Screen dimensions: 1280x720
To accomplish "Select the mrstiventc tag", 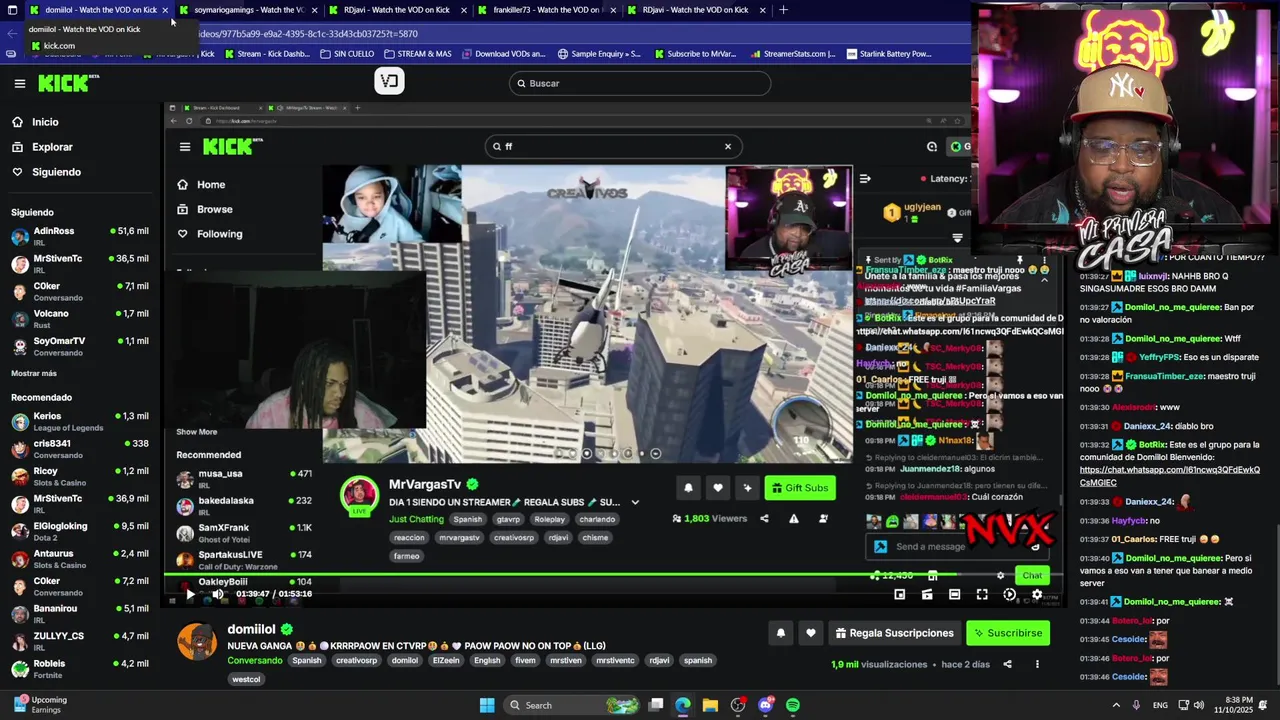I will click(x=613, y=660).
